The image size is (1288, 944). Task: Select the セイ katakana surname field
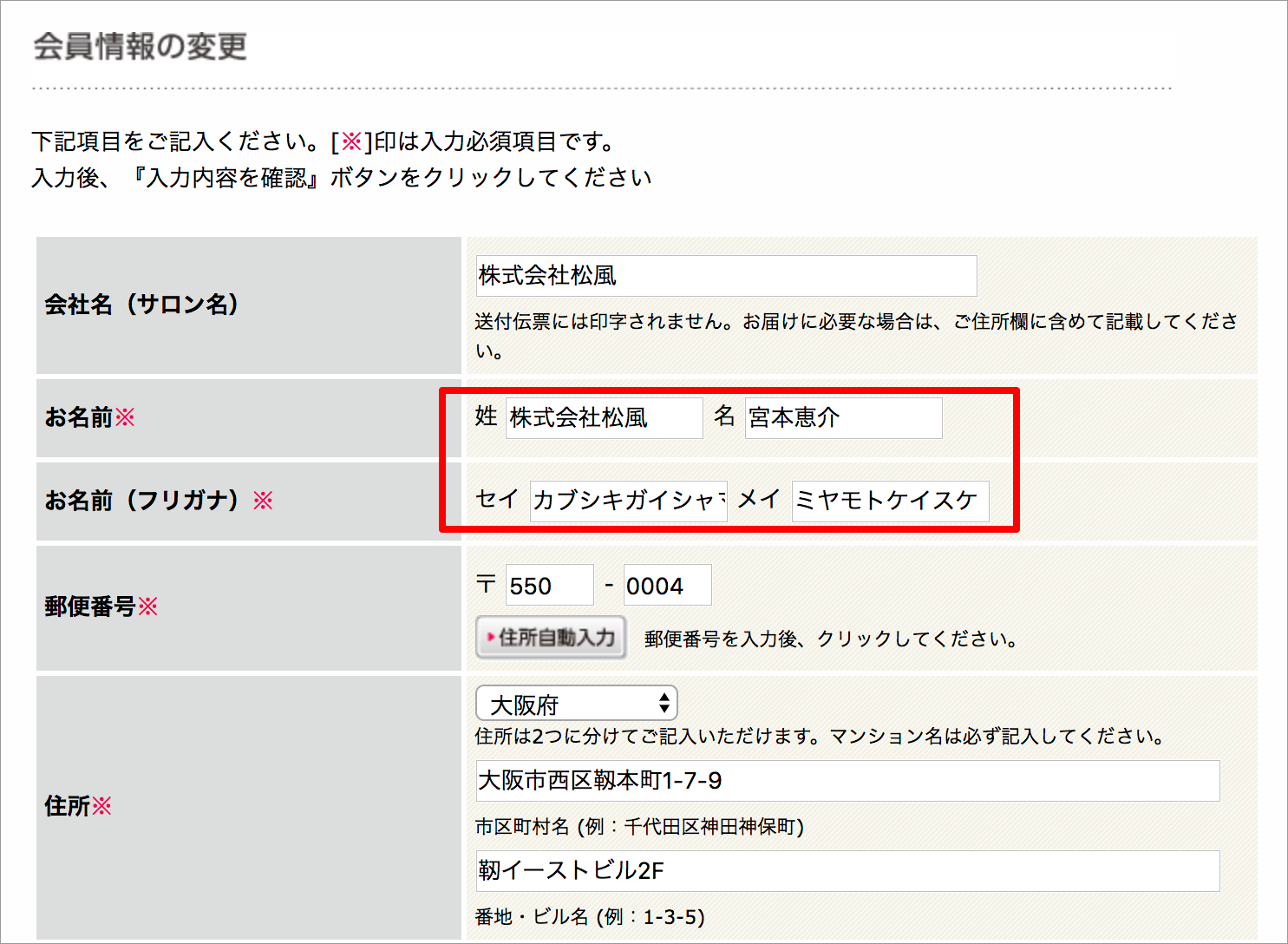coord(627,501)
